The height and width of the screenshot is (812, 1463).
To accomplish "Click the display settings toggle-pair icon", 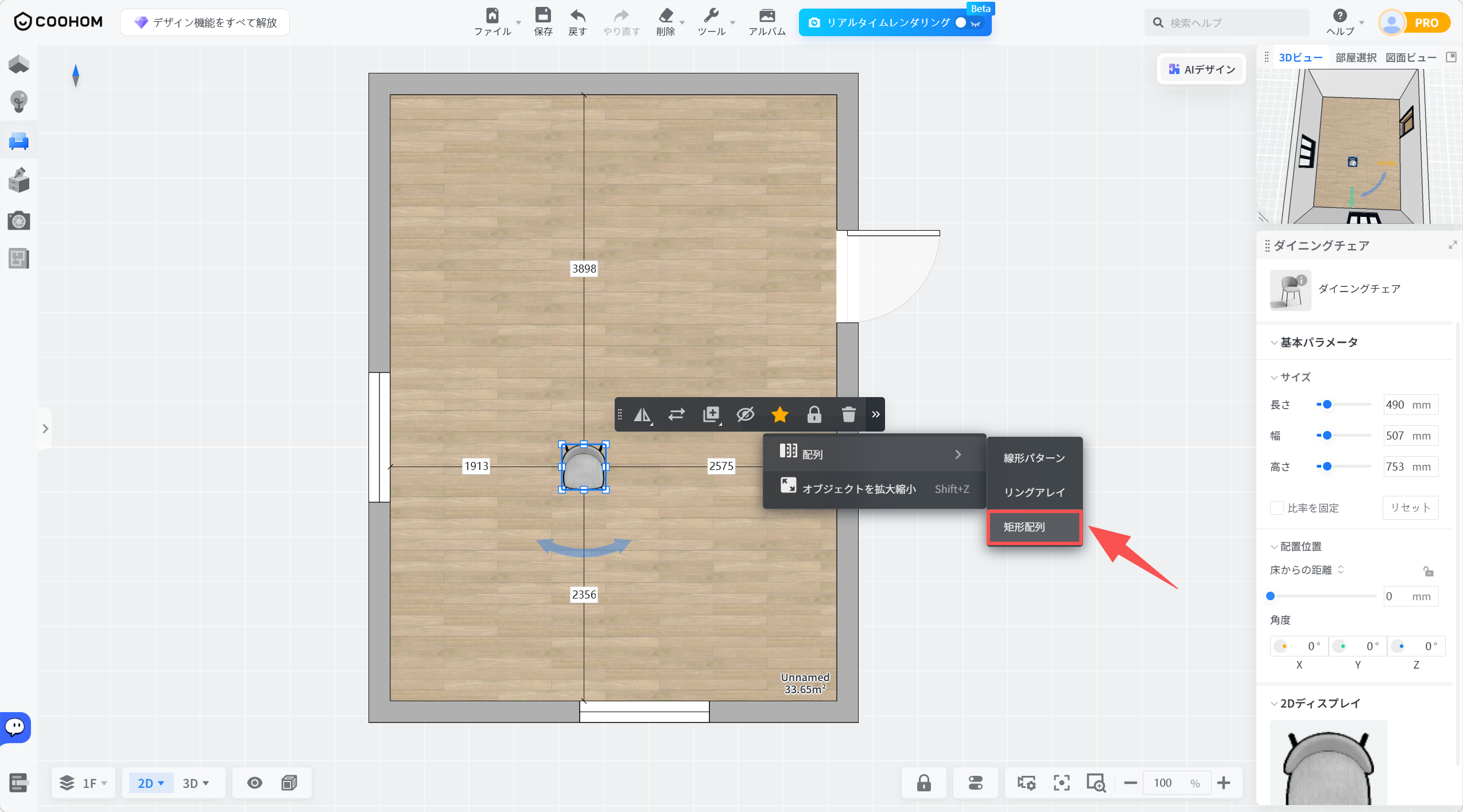I will coord(976,783).
